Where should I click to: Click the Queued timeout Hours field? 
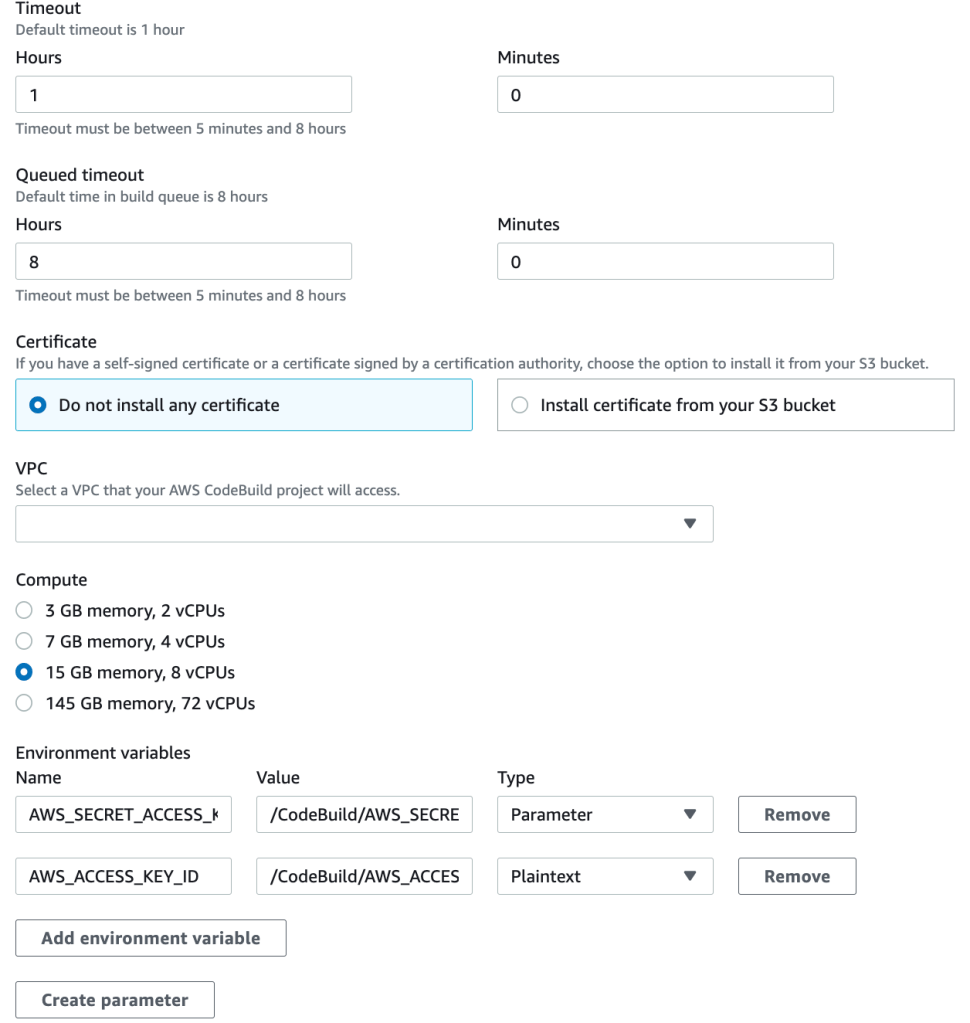tap(184, 262)
